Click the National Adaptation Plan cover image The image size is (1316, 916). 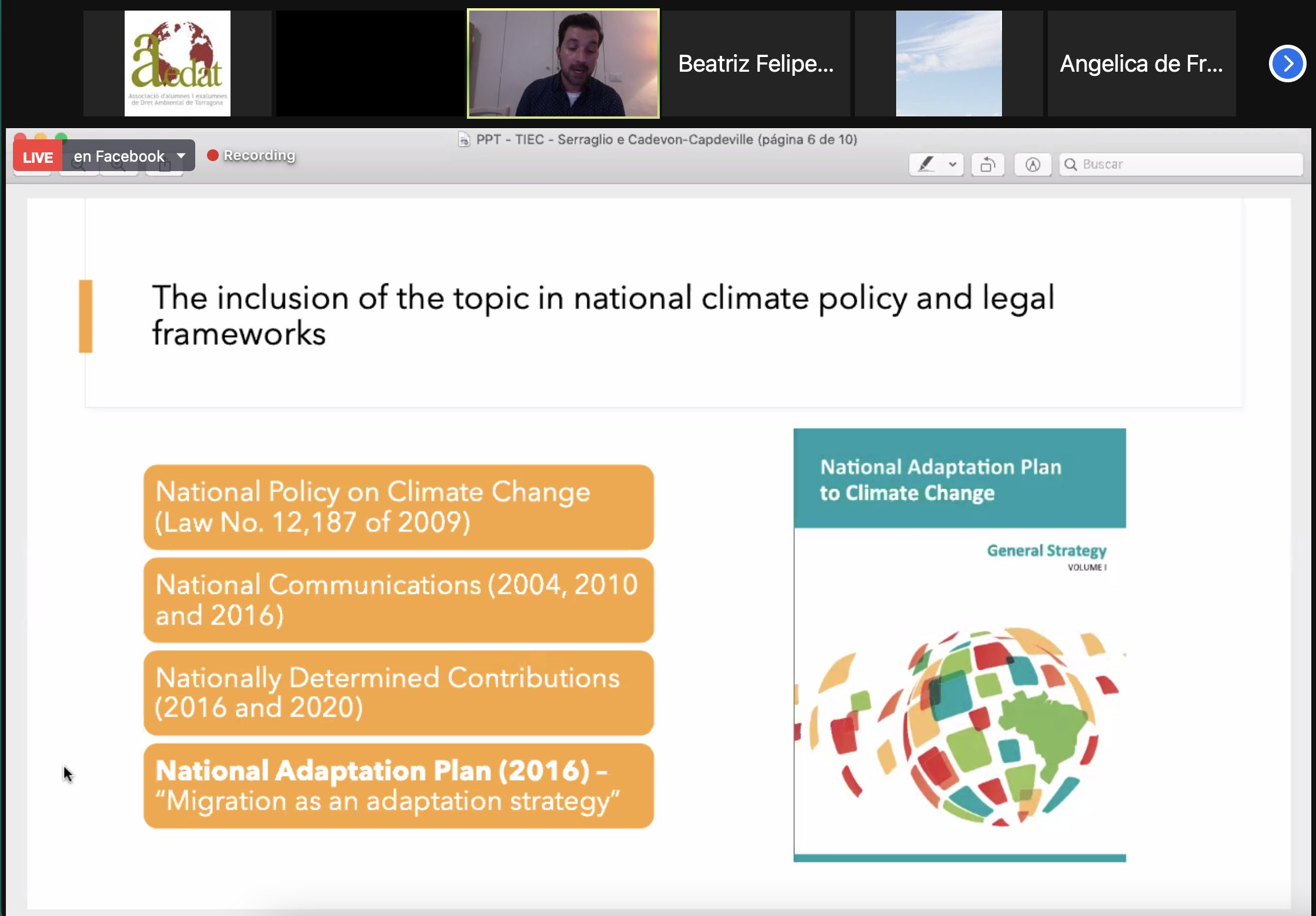click(x=959, y=645)
